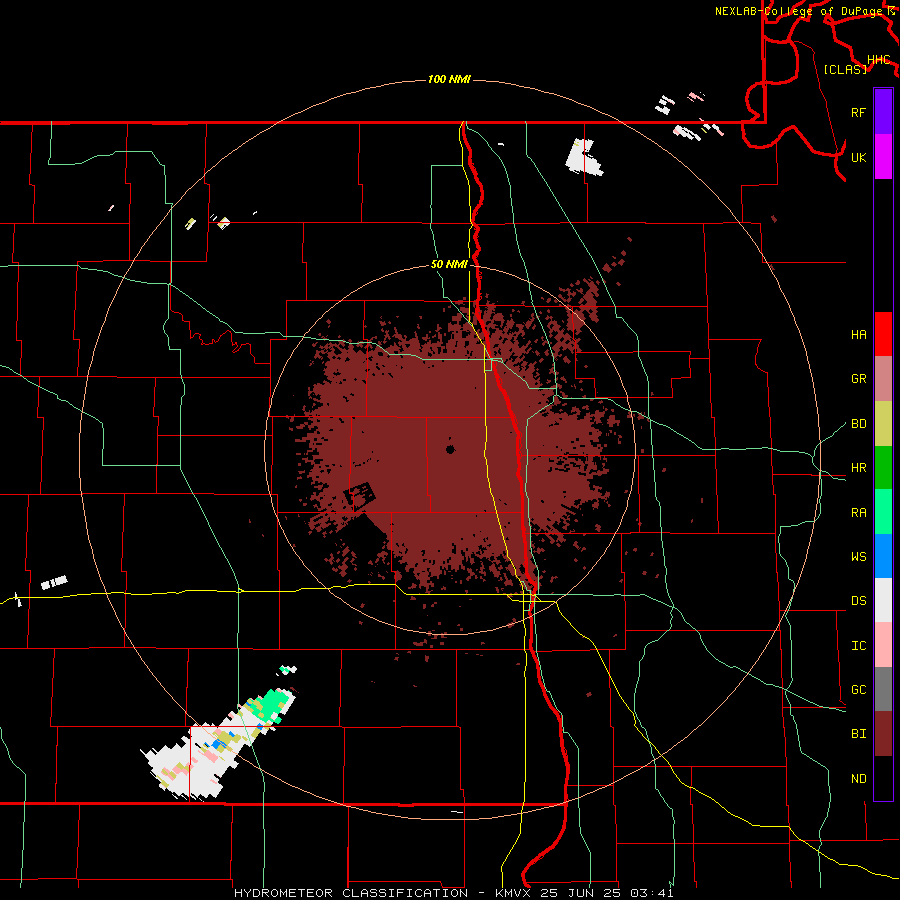The height and width of the screenshot is (900, 900).
Task: Click the [CLAS] label
Action: pos(845,69)
